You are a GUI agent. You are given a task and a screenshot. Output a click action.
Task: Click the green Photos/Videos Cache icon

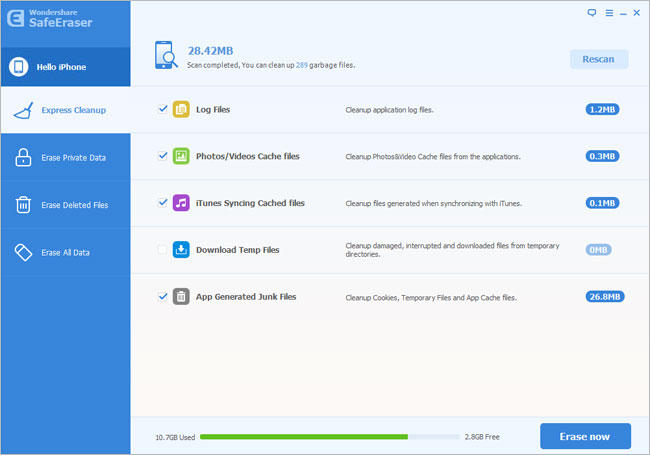pyautogui.click(x=181, y=156)
